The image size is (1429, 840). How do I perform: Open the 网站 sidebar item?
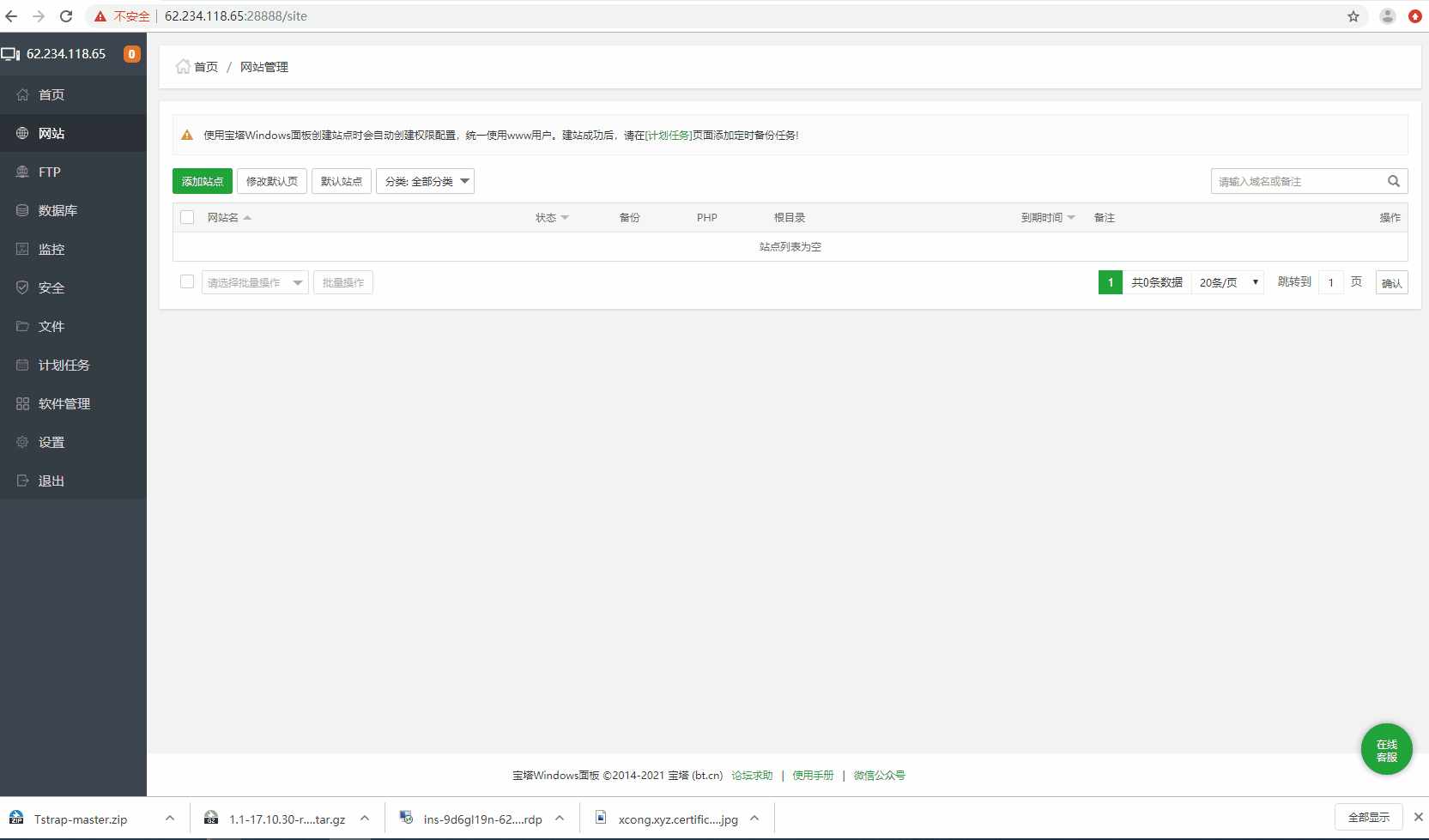pos(73,133)
